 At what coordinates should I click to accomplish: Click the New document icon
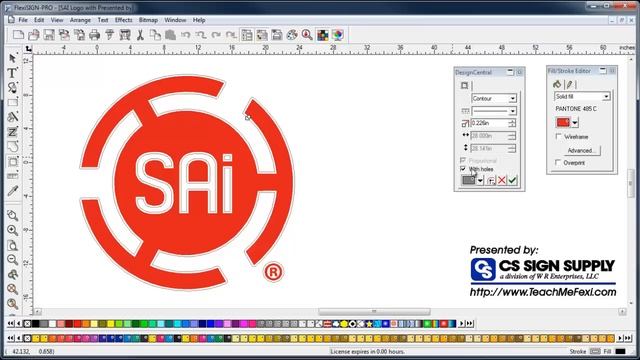click(18, 35)
